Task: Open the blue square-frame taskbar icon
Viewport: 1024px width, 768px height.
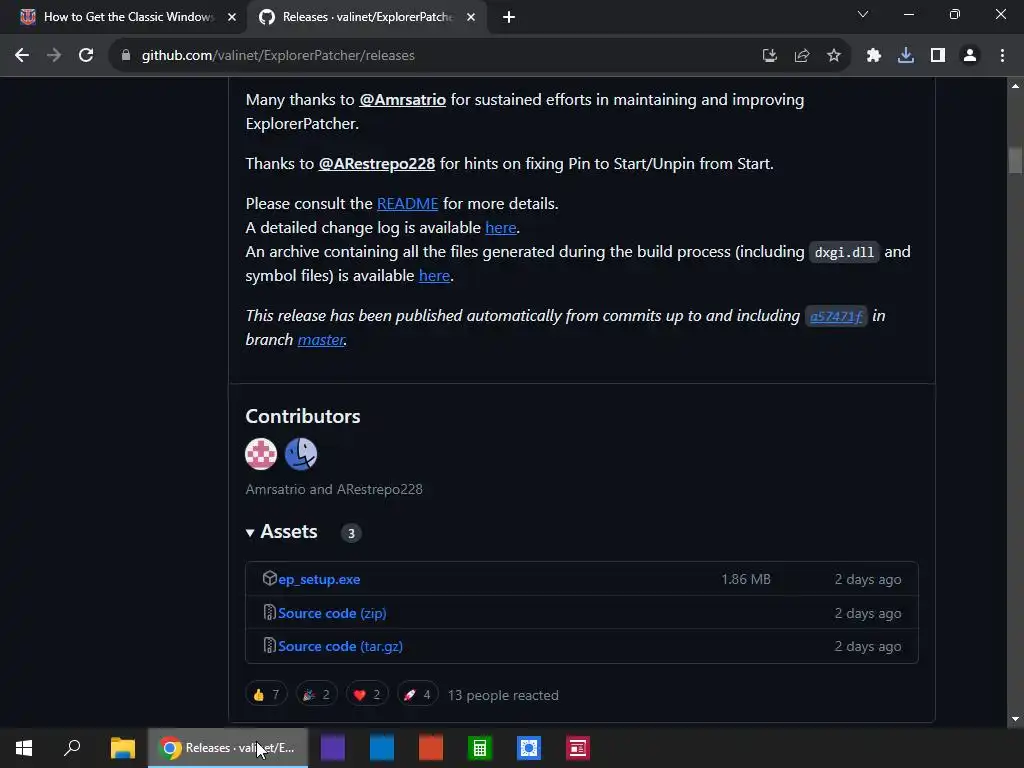Action: pyautogui.click(x=528, y=748)
